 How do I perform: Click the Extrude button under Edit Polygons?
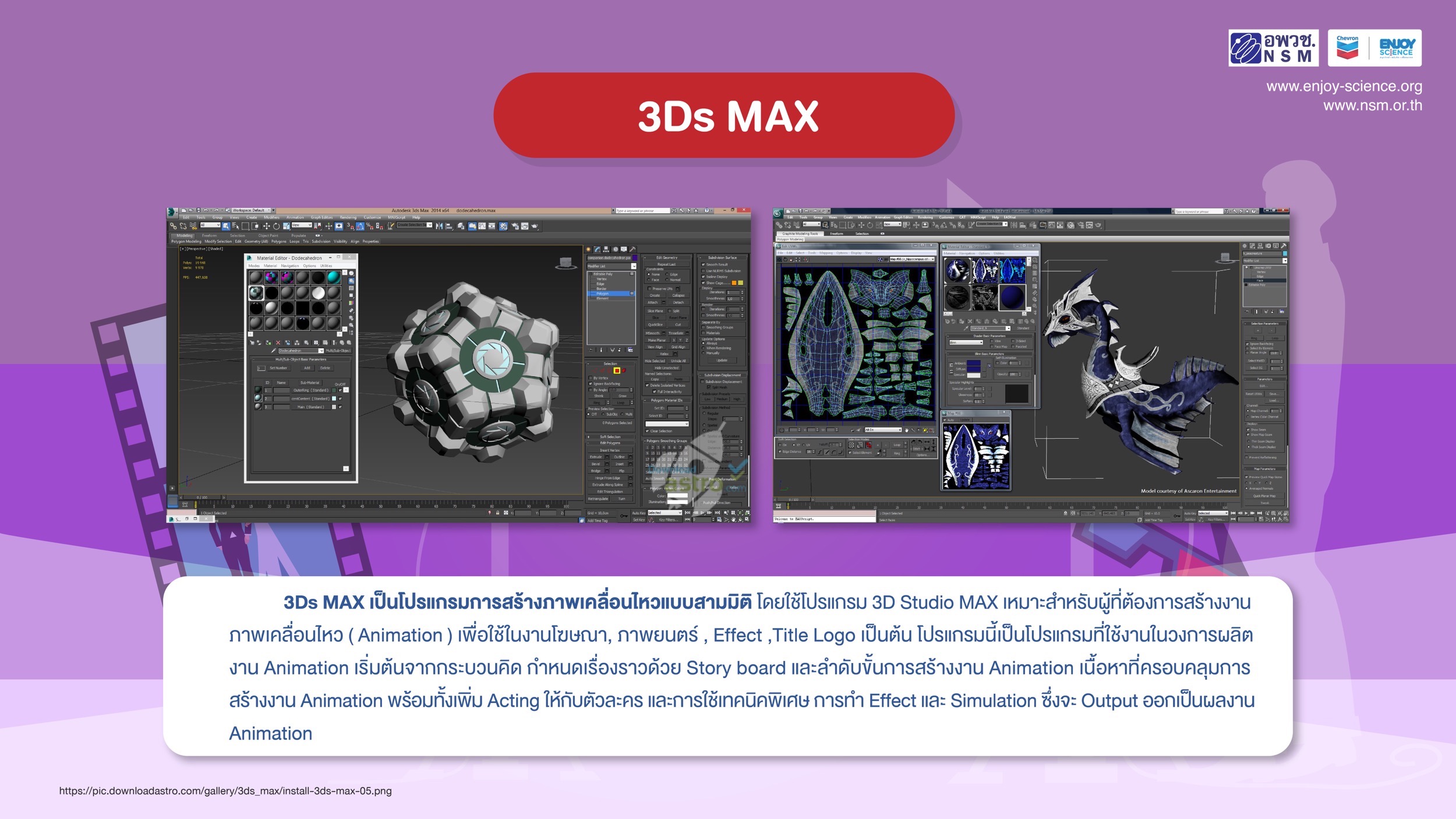[x=596, y=457]
